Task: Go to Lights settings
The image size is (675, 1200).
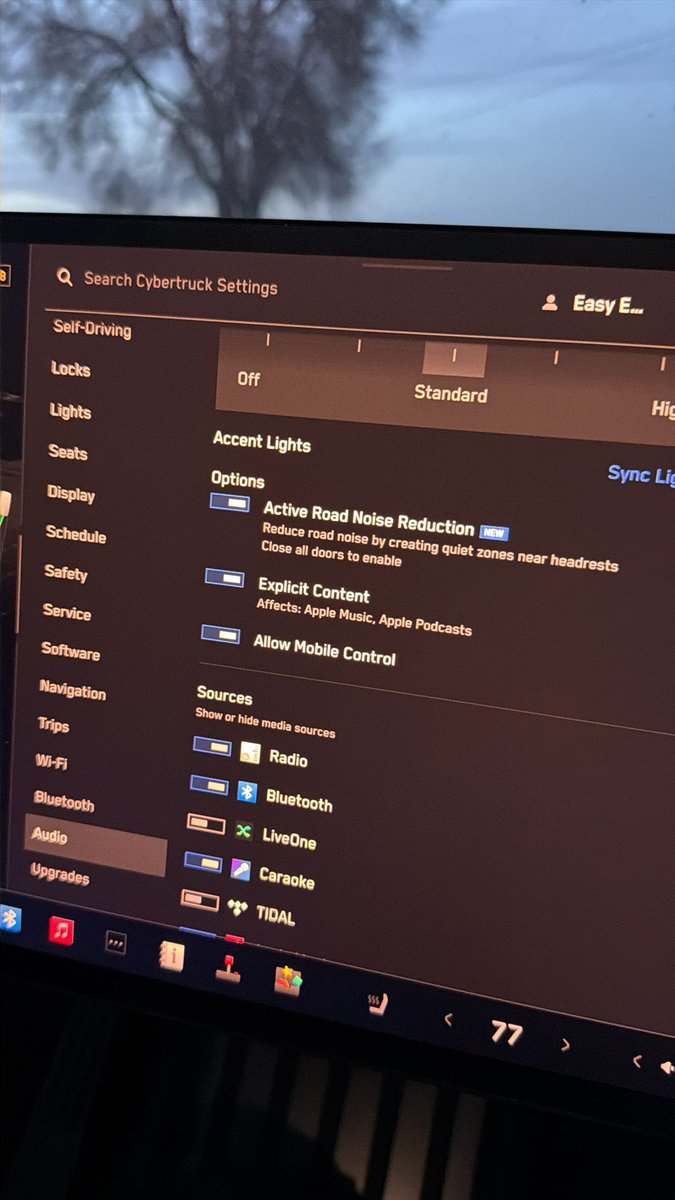Action: pyautogui.click(x=70, y=411)
